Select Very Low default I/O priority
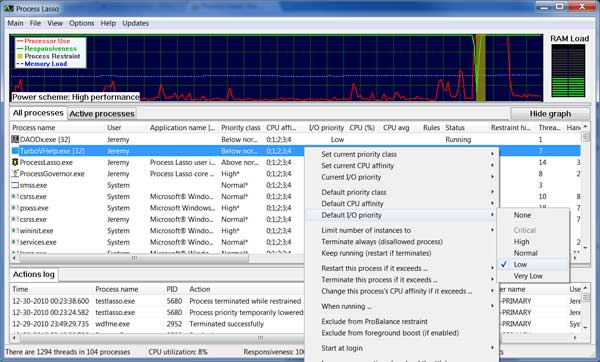 point(533,276)
